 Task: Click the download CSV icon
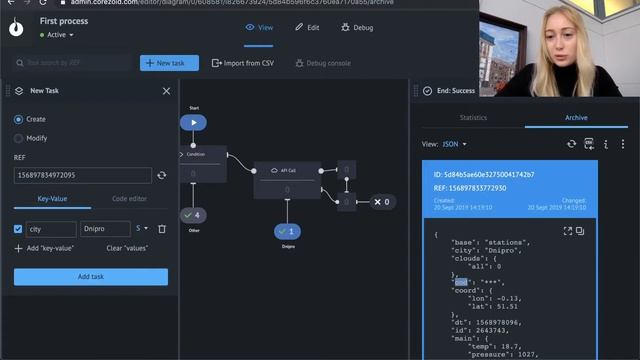[589, 144]
